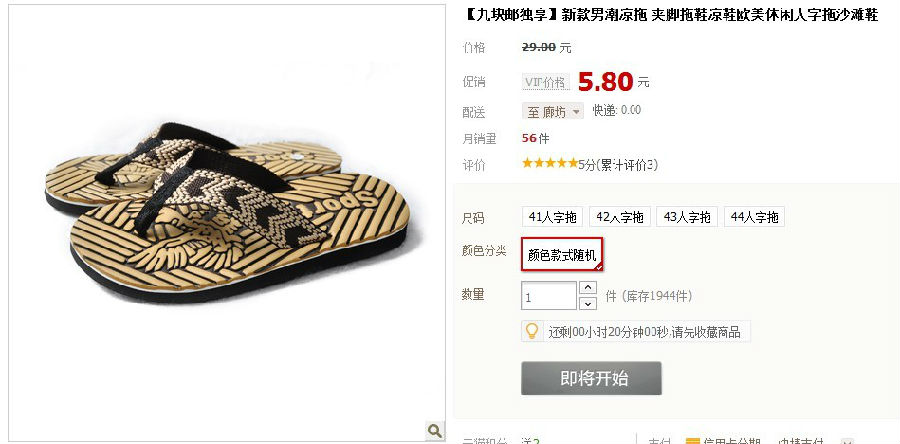
Task: Choose the 44人字拖 size option
Action: [754, 217]
